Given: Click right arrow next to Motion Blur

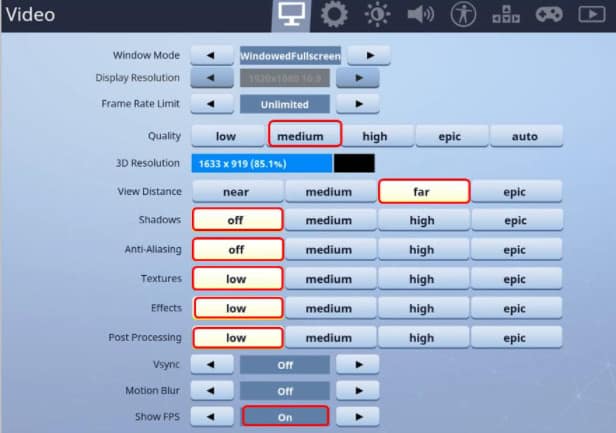Looking at the screenshot, I should point(358,391).
